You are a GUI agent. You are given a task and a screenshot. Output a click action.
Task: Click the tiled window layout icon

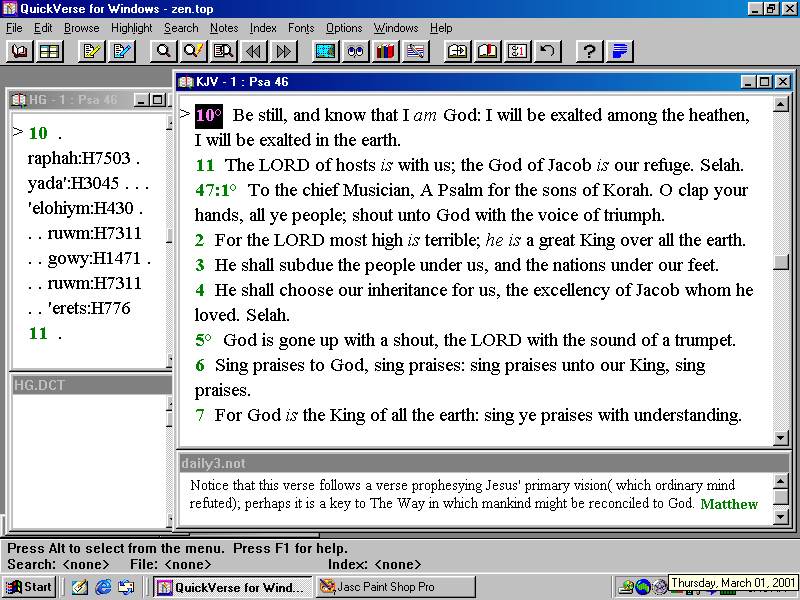click(x=49, y=51)
